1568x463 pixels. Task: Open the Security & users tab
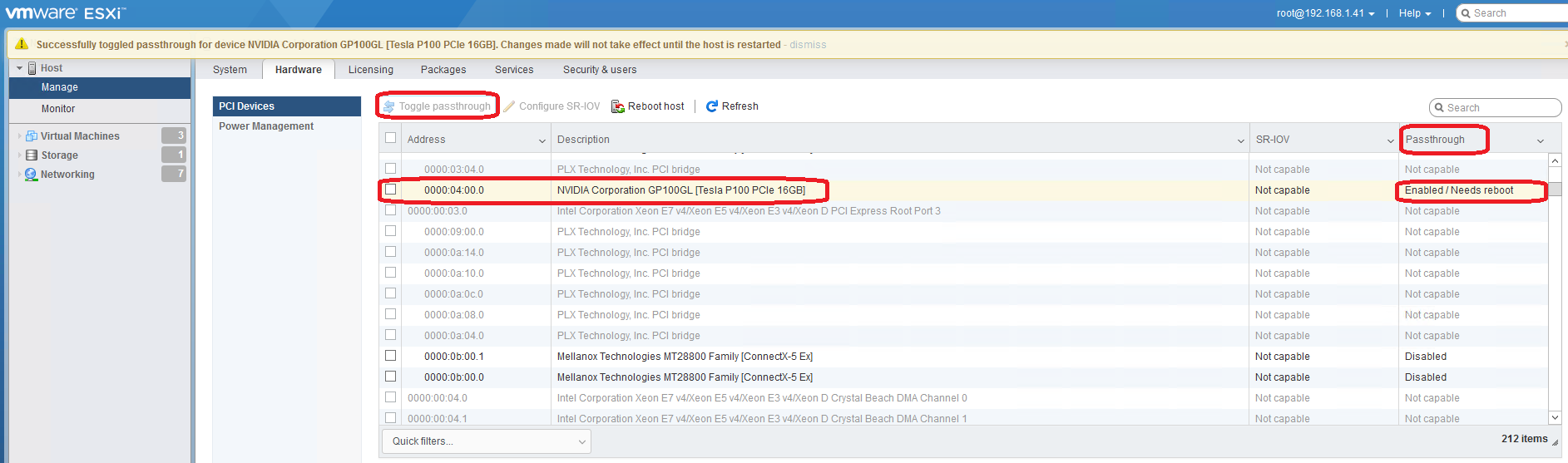tap(600, 70)
